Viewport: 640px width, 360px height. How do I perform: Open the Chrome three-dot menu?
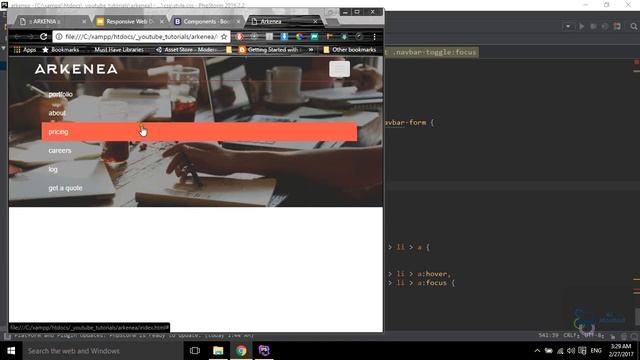pos(374,37)
